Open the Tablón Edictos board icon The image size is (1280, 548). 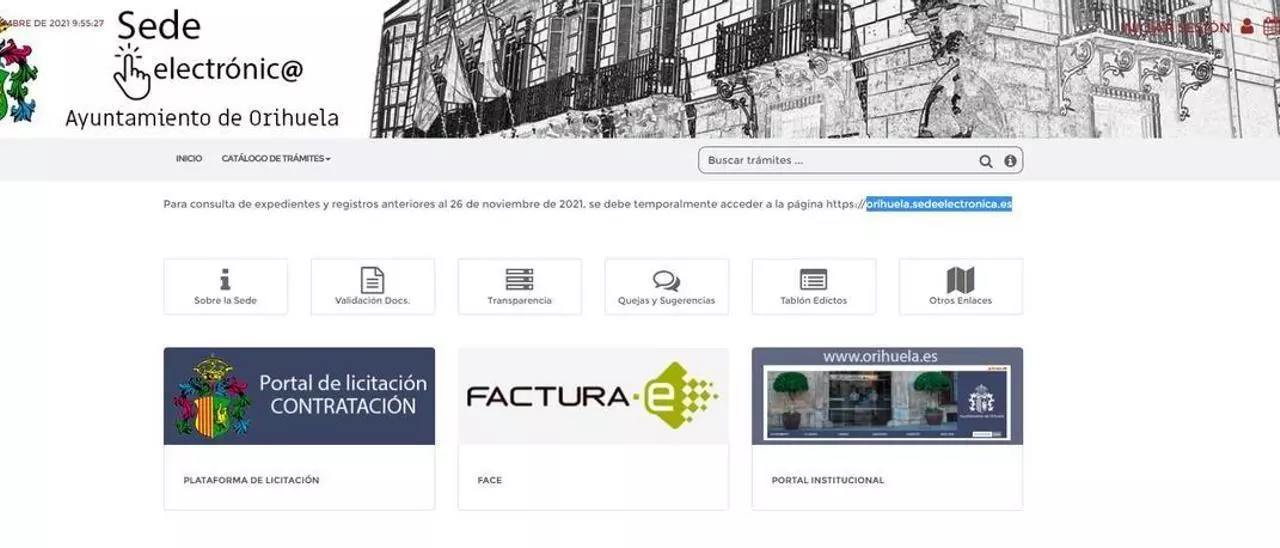click(x=813, y=280)
